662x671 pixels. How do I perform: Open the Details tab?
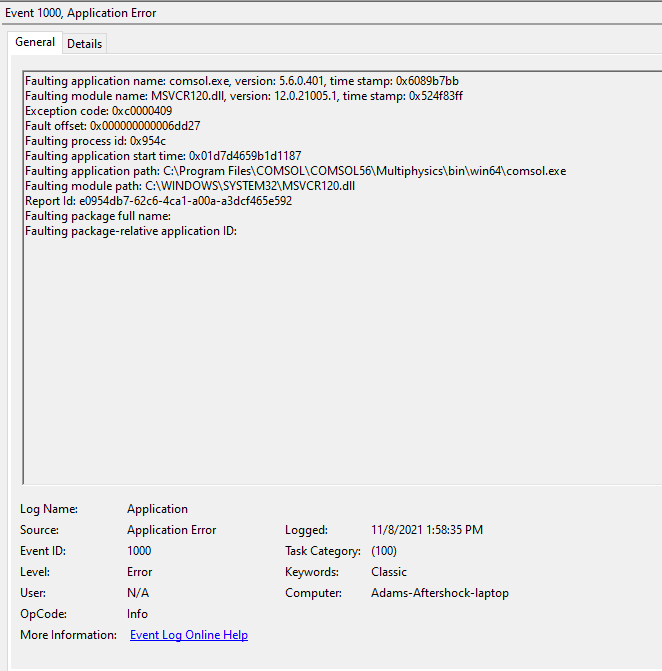point(85,44)
